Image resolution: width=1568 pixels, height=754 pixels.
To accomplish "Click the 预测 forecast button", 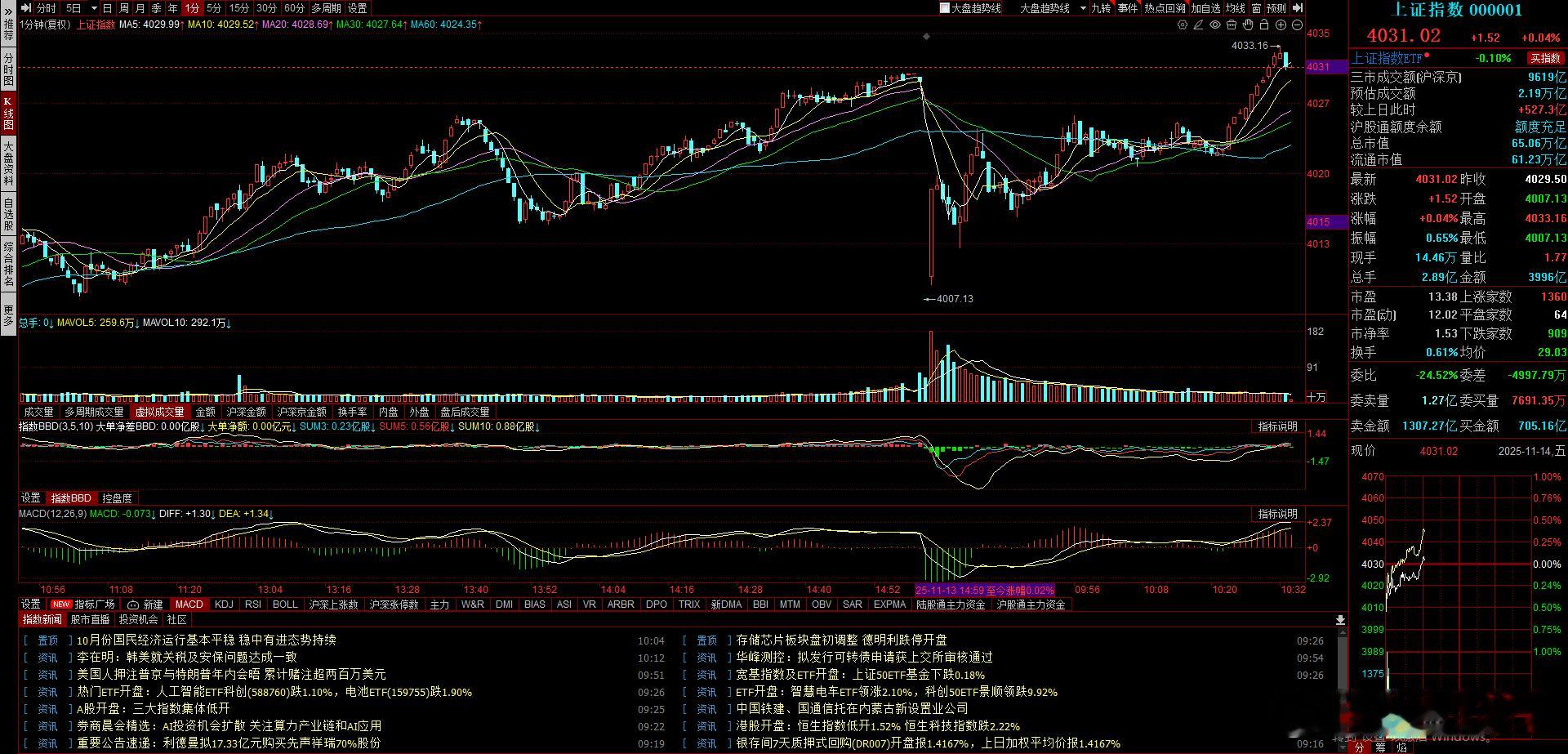I will [x=1276, y=8].
